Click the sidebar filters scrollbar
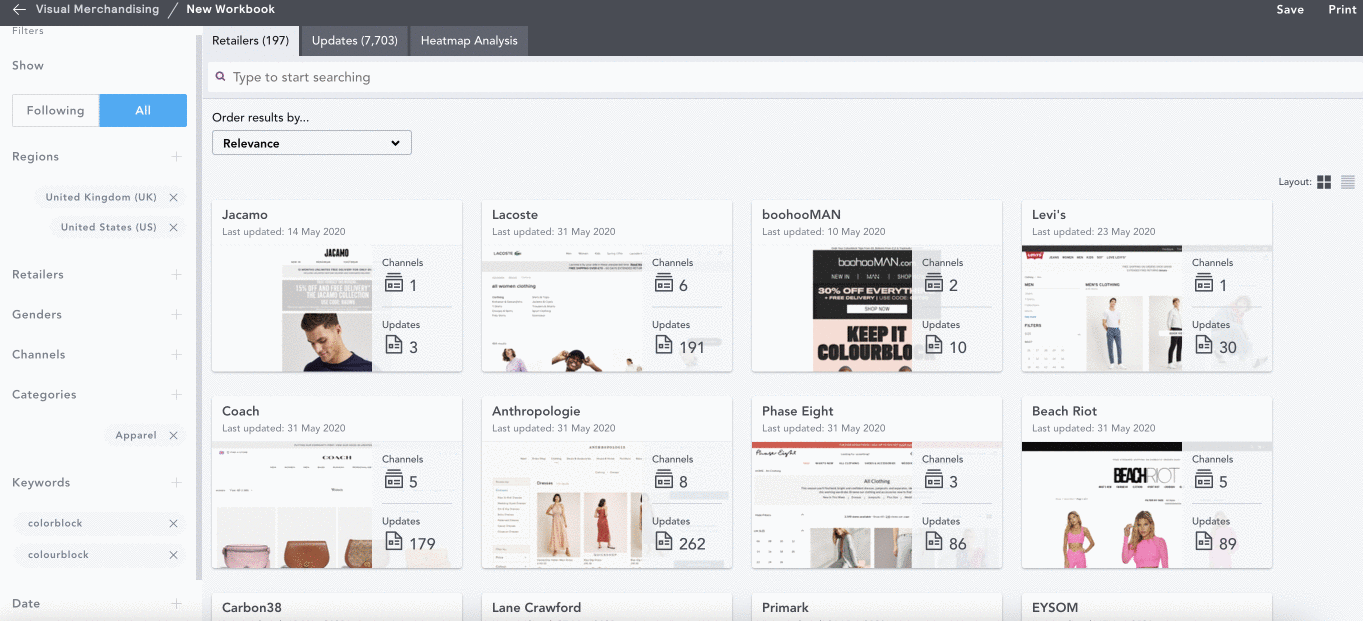This screenshot has width=1363, height=621. pos(200,307)
